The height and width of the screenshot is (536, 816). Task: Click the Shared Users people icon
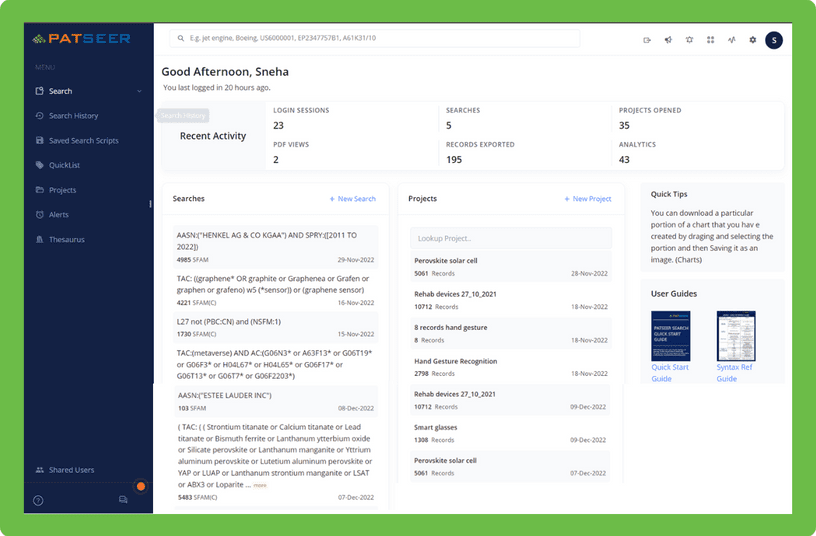pos(40,470)
